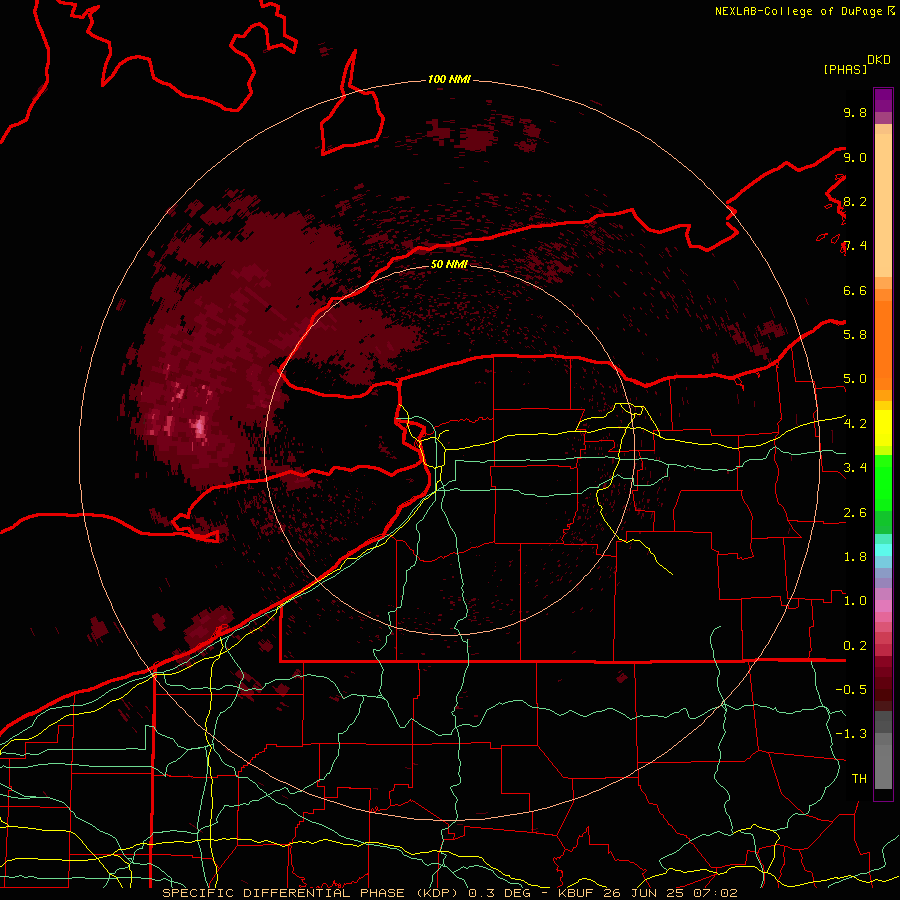900x900 pixels.
Task: Click the 9.0 legend value
Action: pyautogui.click(x=855, y=157)
